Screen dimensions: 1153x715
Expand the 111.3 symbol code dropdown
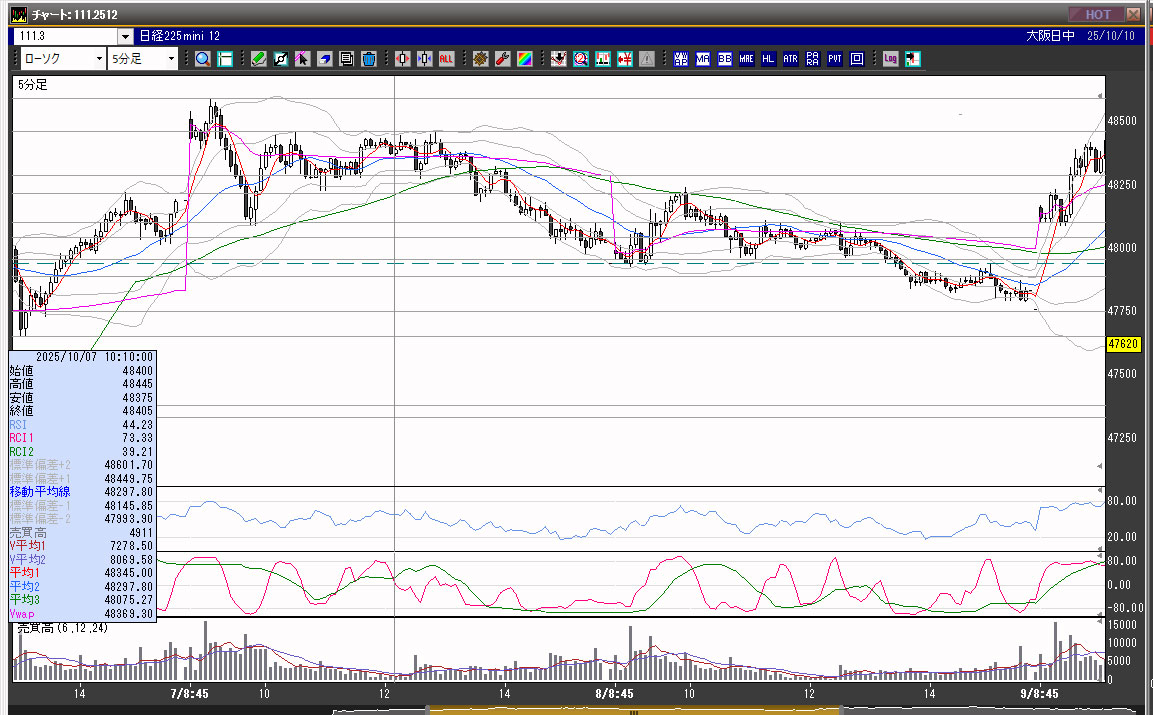pos(125,36)
